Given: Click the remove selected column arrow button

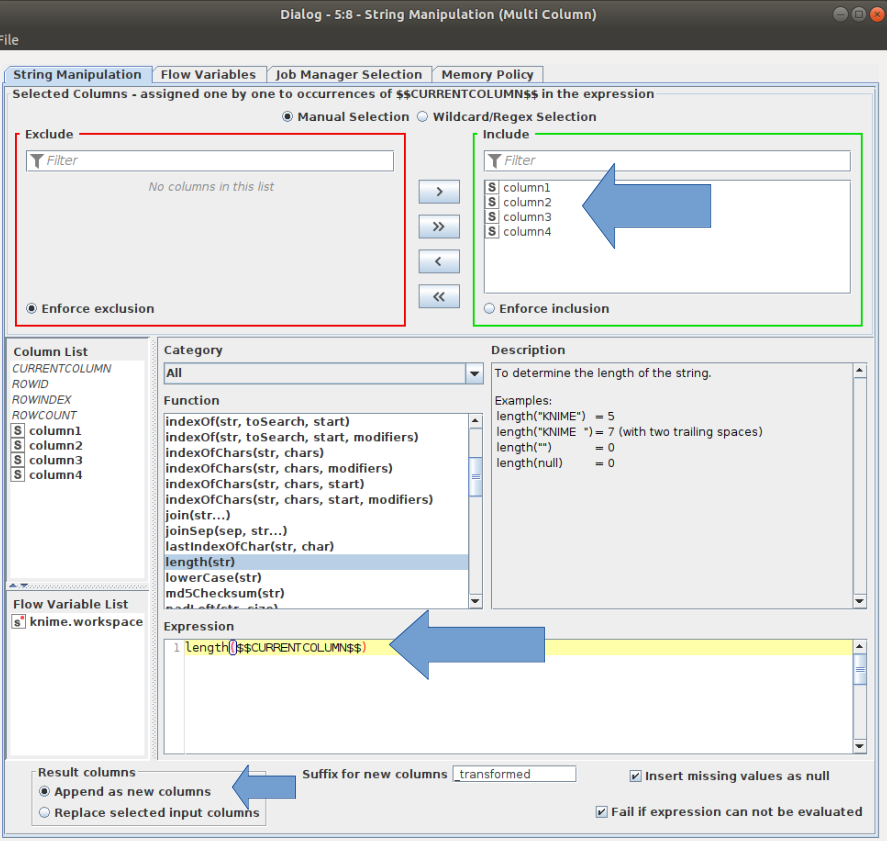Looking at the screenshot, I should point(438,262).
